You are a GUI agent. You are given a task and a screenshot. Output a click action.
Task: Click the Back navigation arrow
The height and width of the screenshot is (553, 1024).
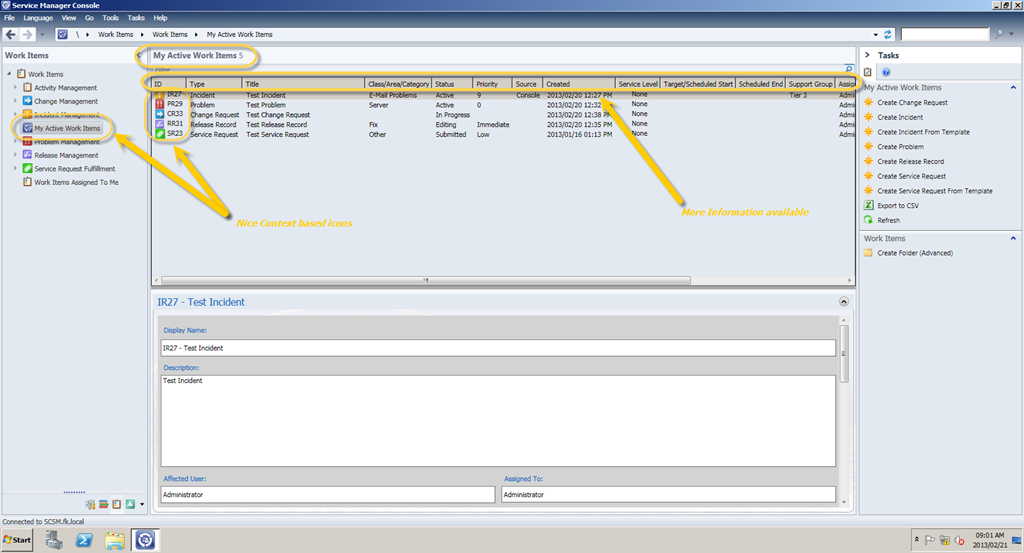coord(11,34)
